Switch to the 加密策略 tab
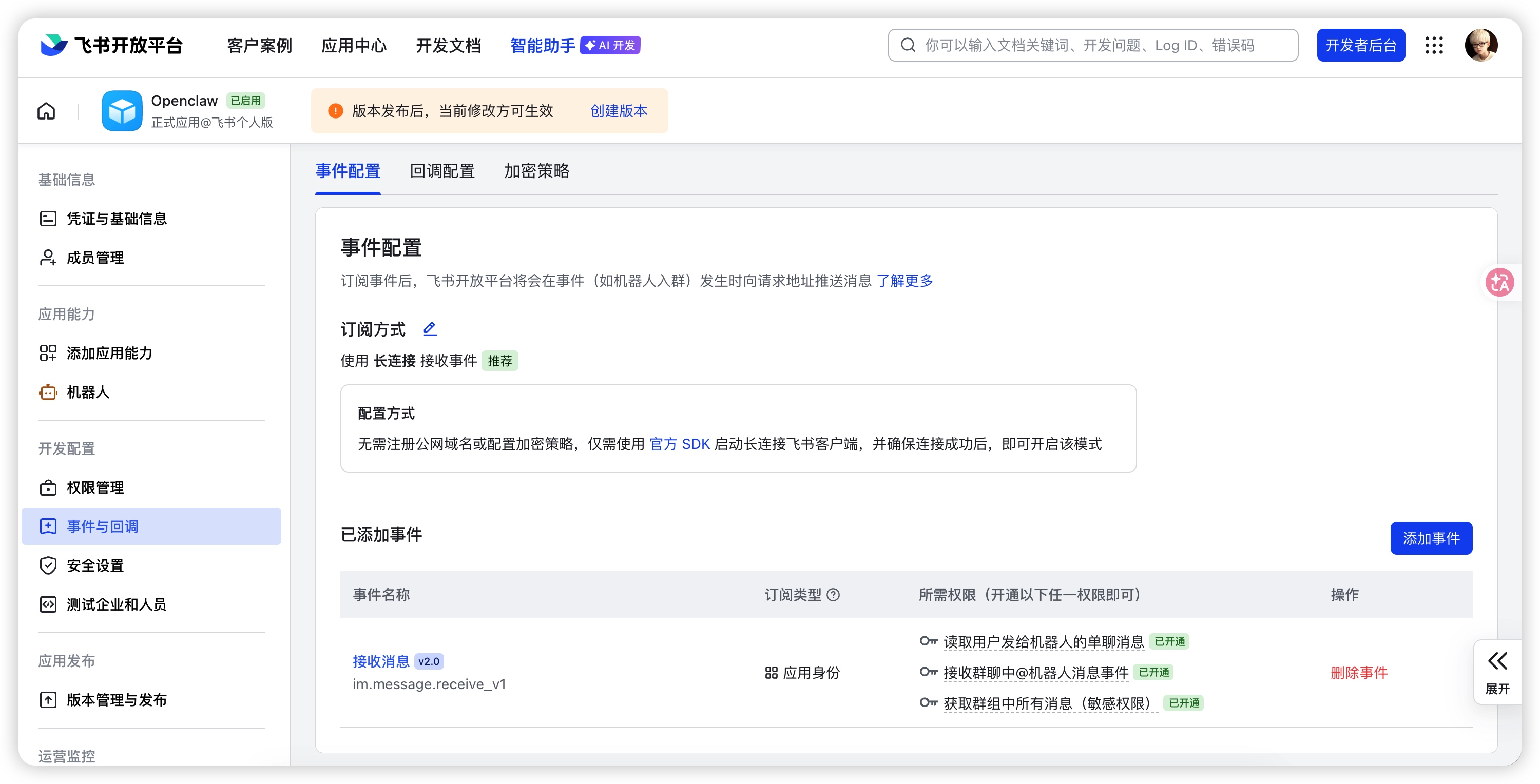 point(536,171)
